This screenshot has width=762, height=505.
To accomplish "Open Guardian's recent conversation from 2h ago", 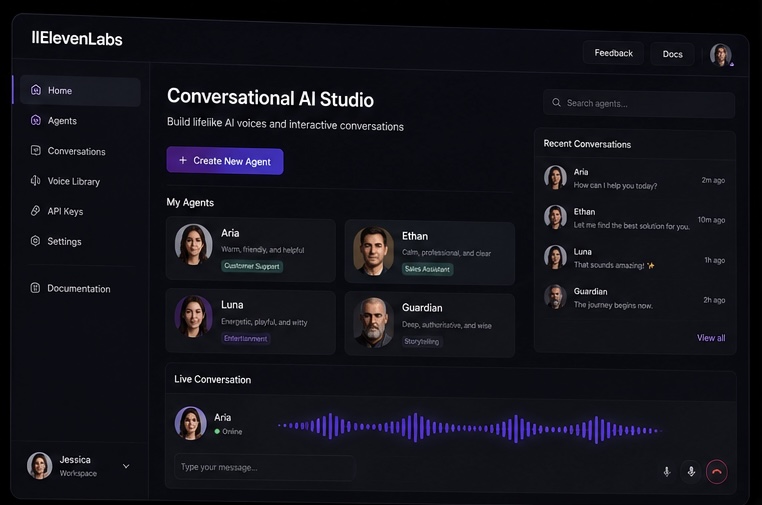I will point(635,298).
